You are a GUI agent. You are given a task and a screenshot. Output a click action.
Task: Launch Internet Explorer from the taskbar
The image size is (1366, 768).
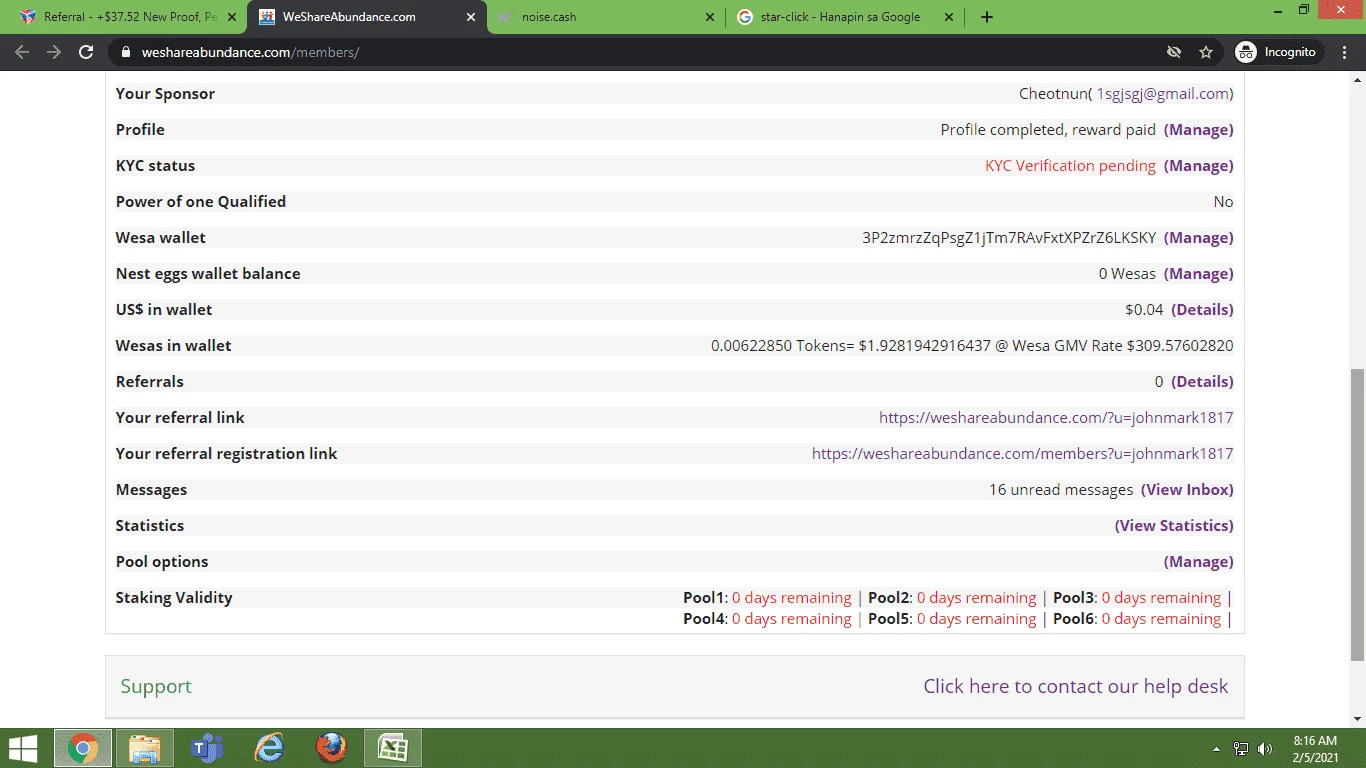(269, 748)
